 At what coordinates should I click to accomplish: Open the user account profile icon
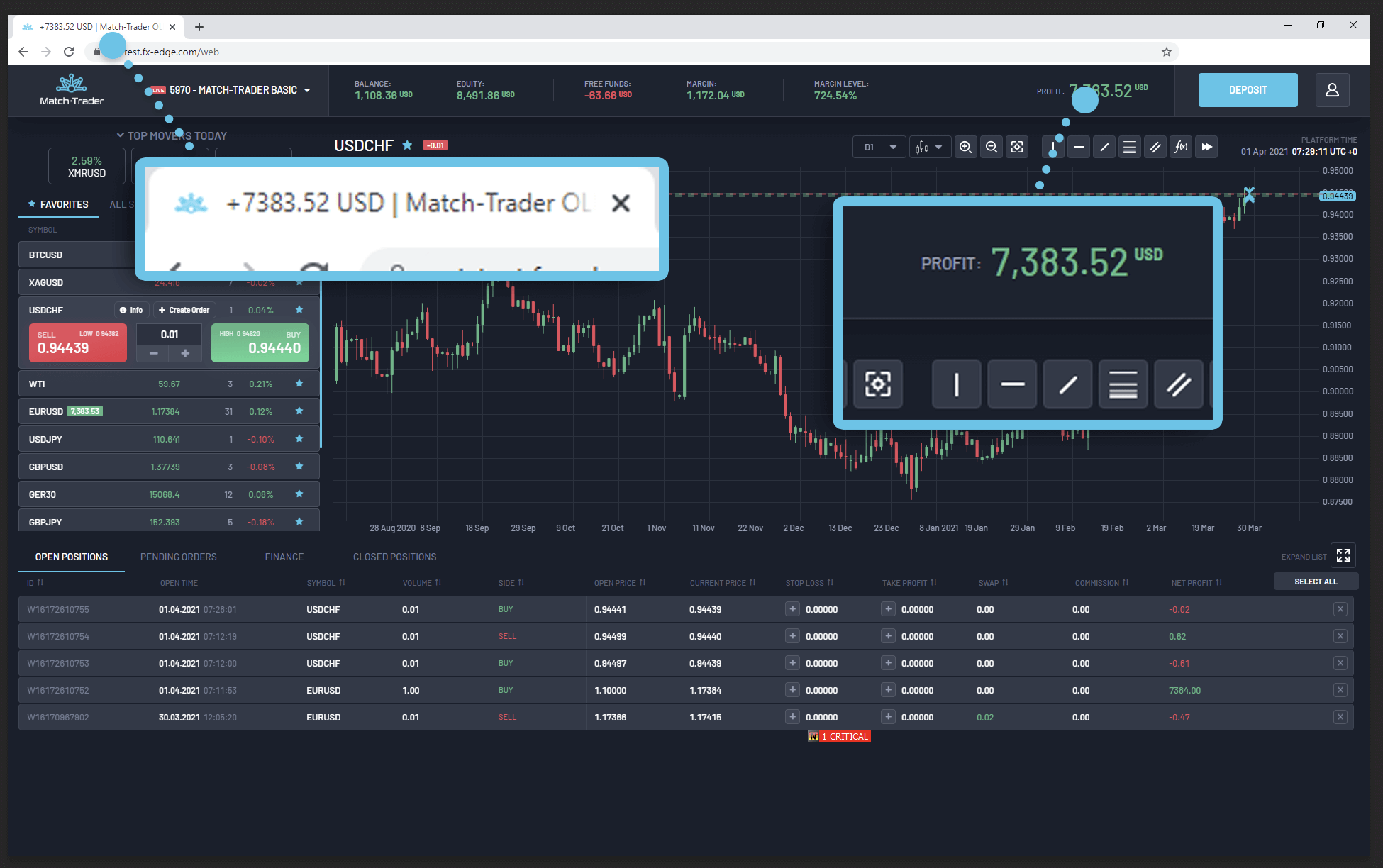1332,90
